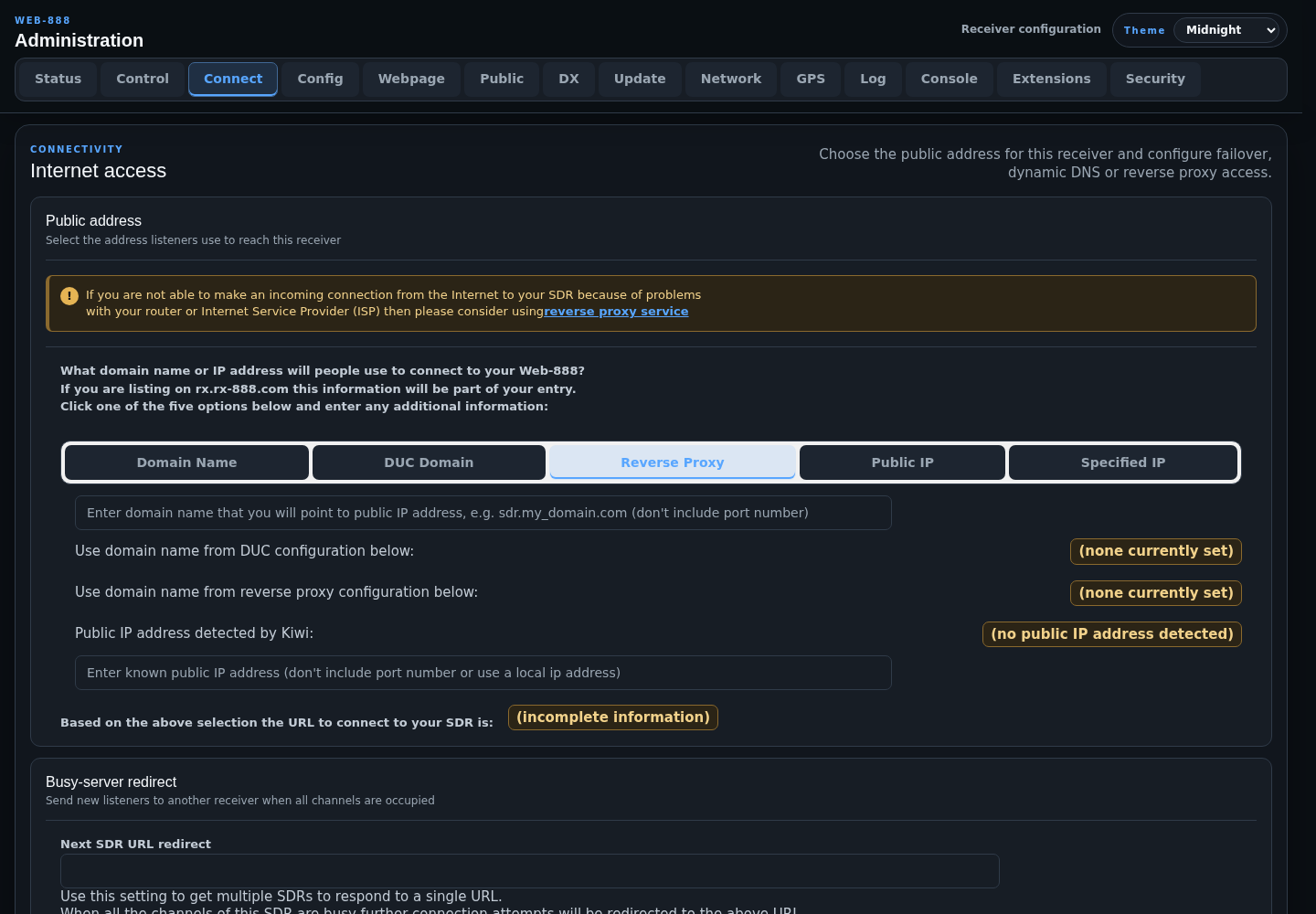Choose the Domain Name option

pyautogui.click(x=186, y=462)
